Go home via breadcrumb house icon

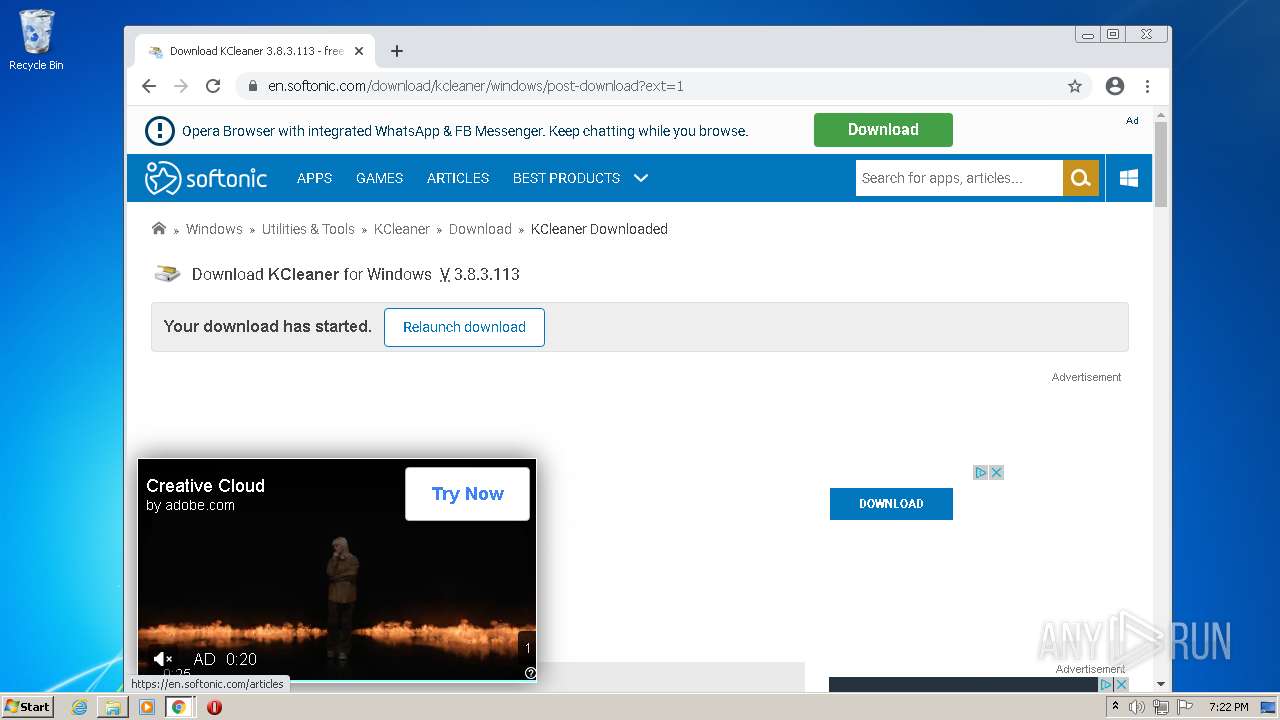(159, 228)
